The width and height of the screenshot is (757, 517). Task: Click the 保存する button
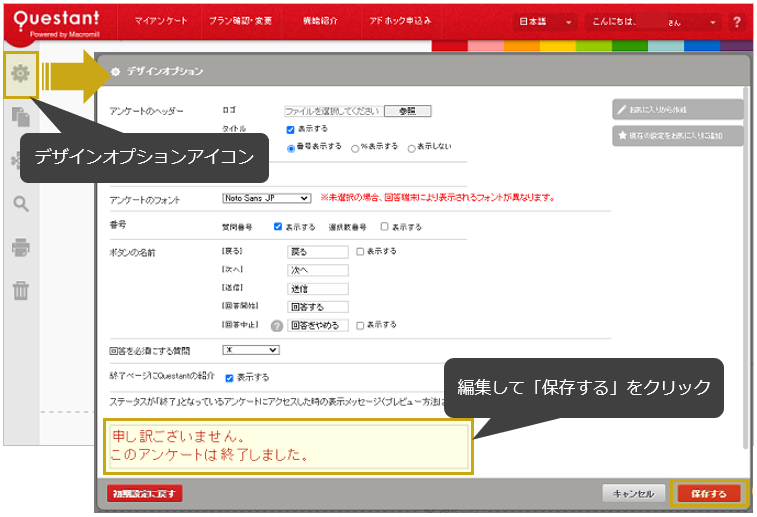[x=709, y=493]
